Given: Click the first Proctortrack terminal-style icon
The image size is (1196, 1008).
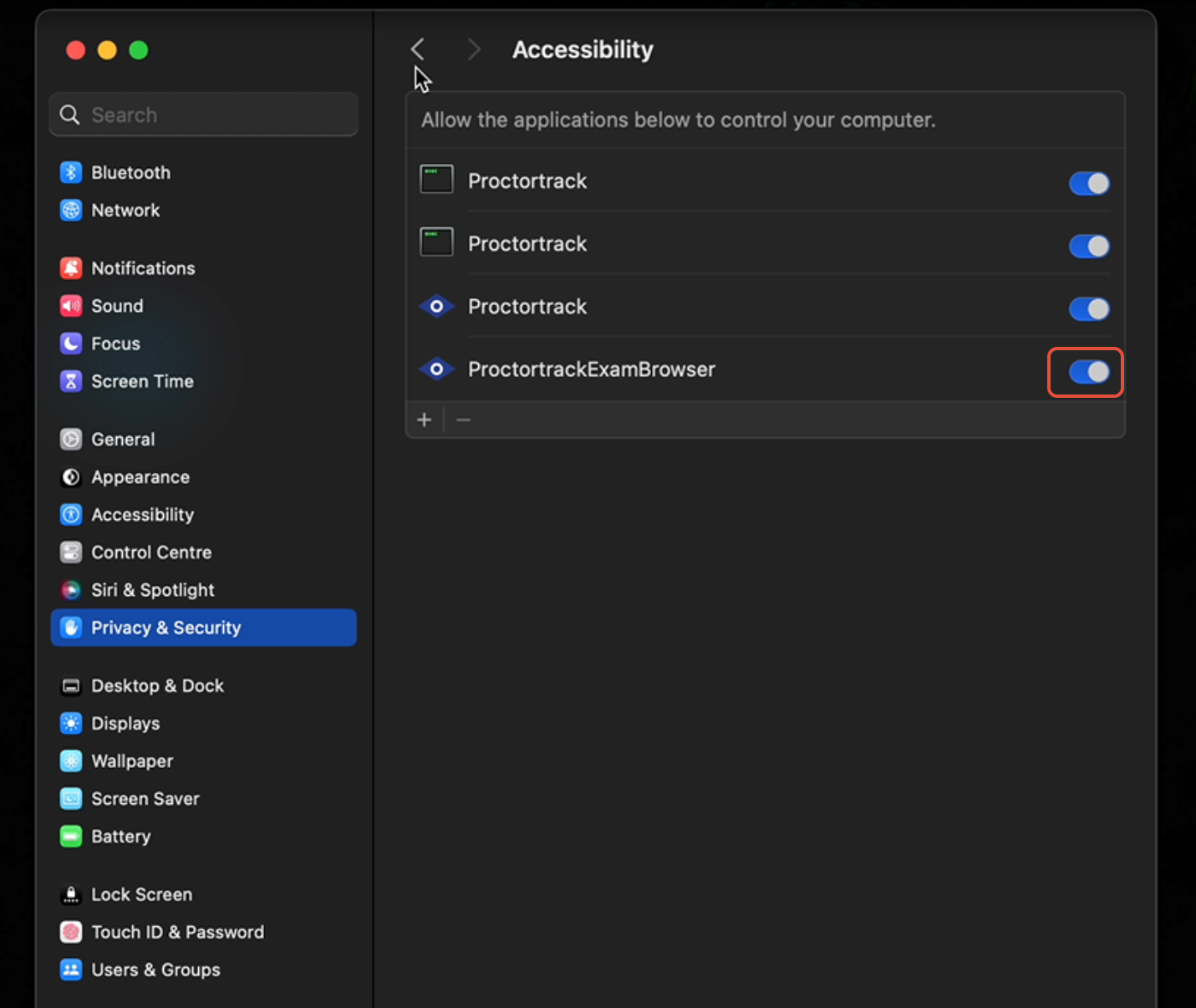Looking at the screenshot, I should tap(436, 179).
